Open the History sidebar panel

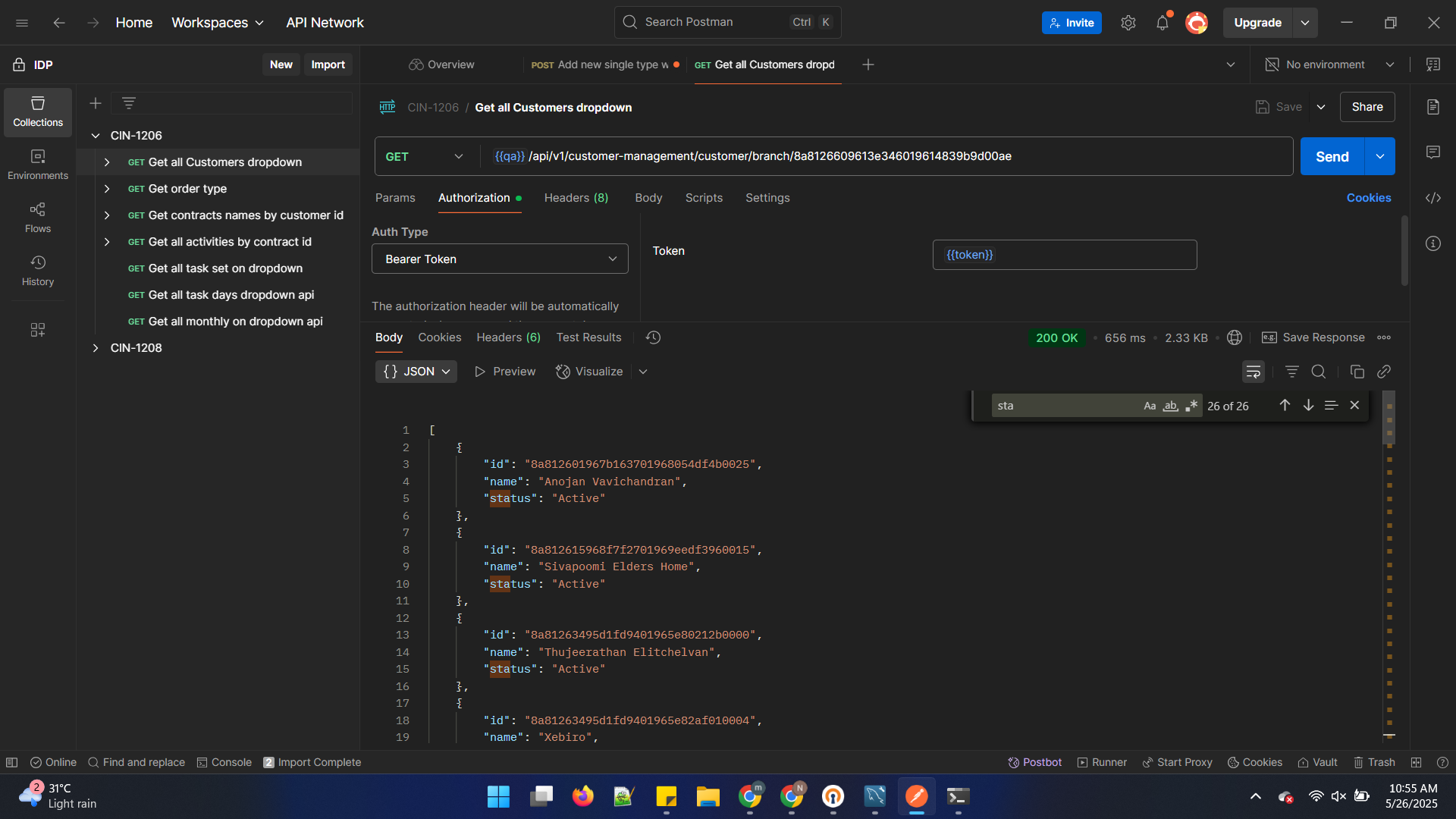click(x=38, y=271)
